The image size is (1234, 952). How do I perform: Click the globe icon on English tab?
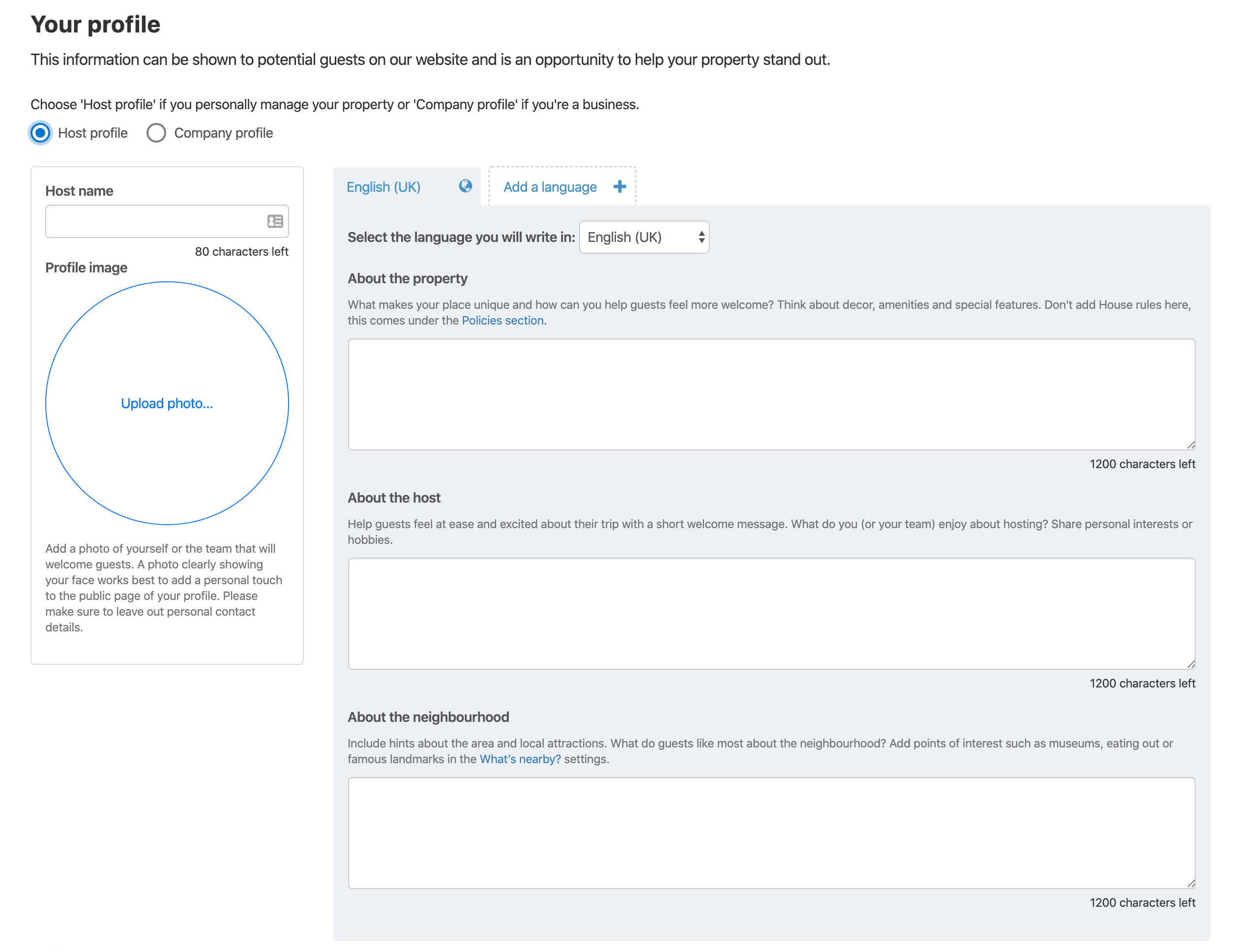click(465, 186)
